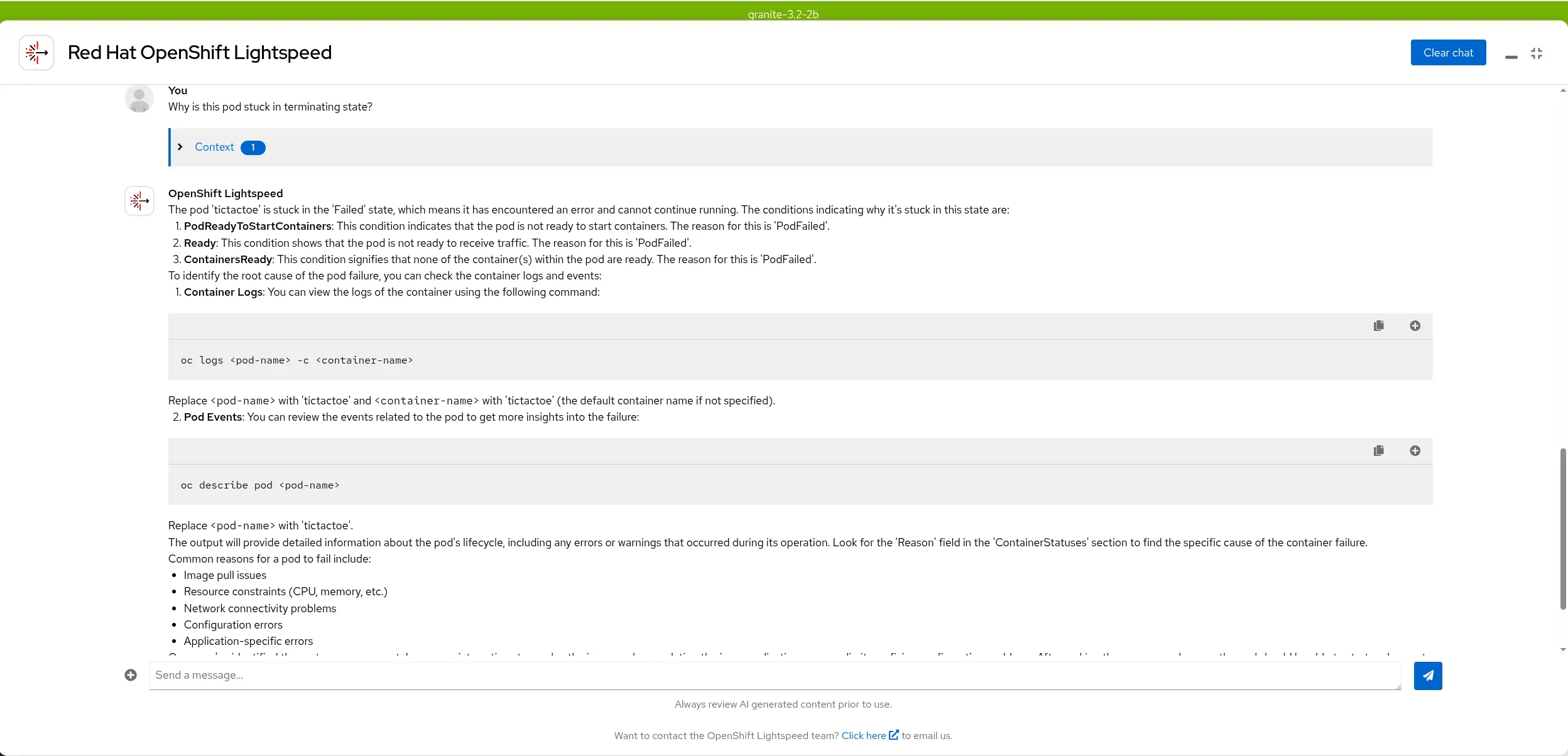Click plus icon on oc describe code block
The width and height of the screenshot is (1568, 756).
(1415, 451)
